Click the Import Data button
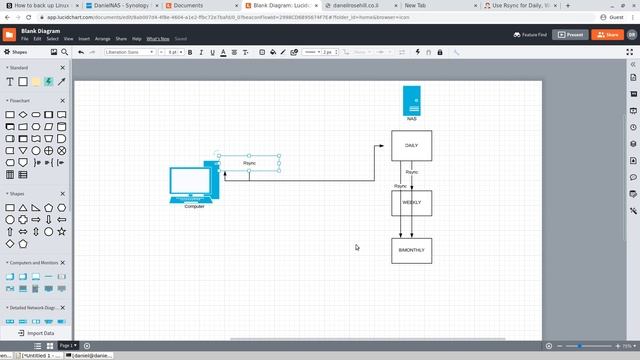 click(36, 333)
